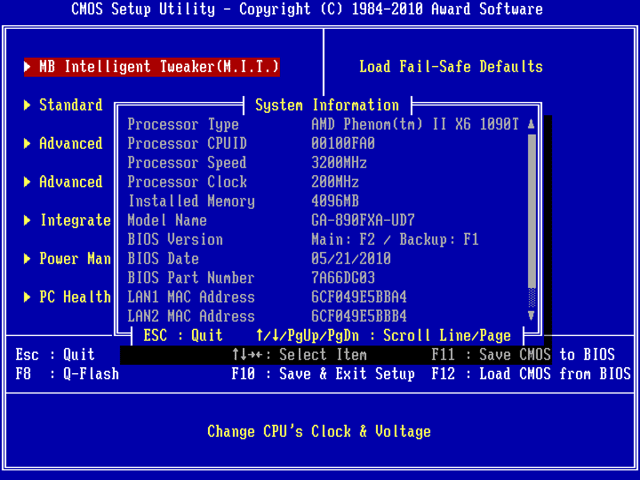Image resolution: width=640 pixels, height=480 pixels.
Task: Click the 7A66DG03 value
Action: pos(343,278)
